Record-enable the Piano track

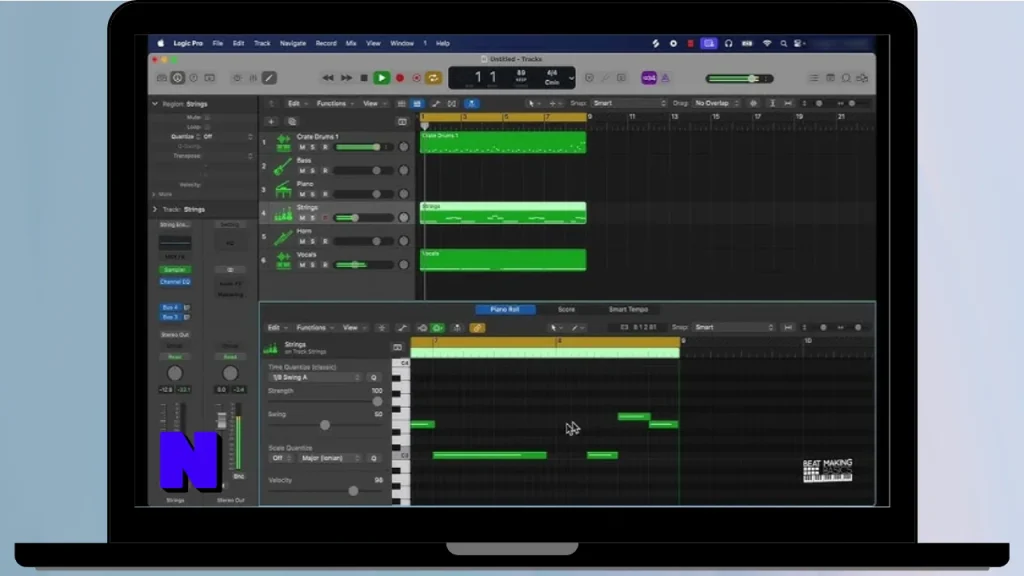[x=325, y=195]
